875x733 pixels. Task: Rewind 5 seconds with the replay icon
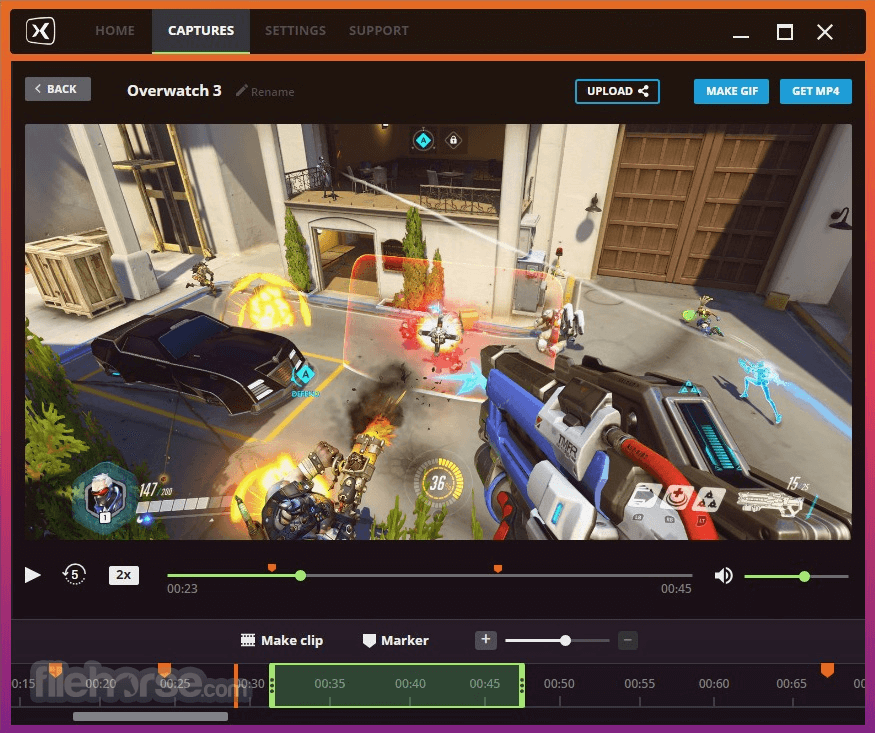click(74, 574)
